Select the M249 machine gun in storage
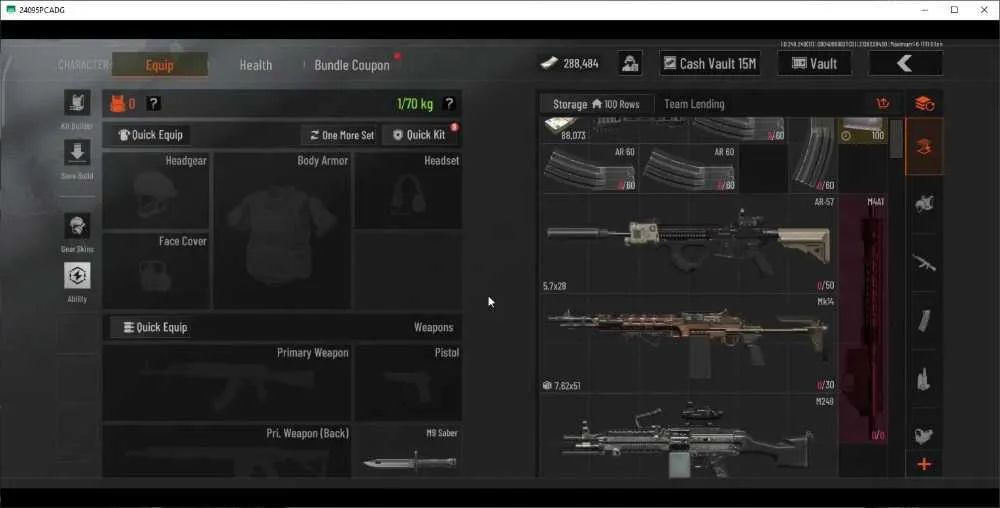 pos(689,436)
